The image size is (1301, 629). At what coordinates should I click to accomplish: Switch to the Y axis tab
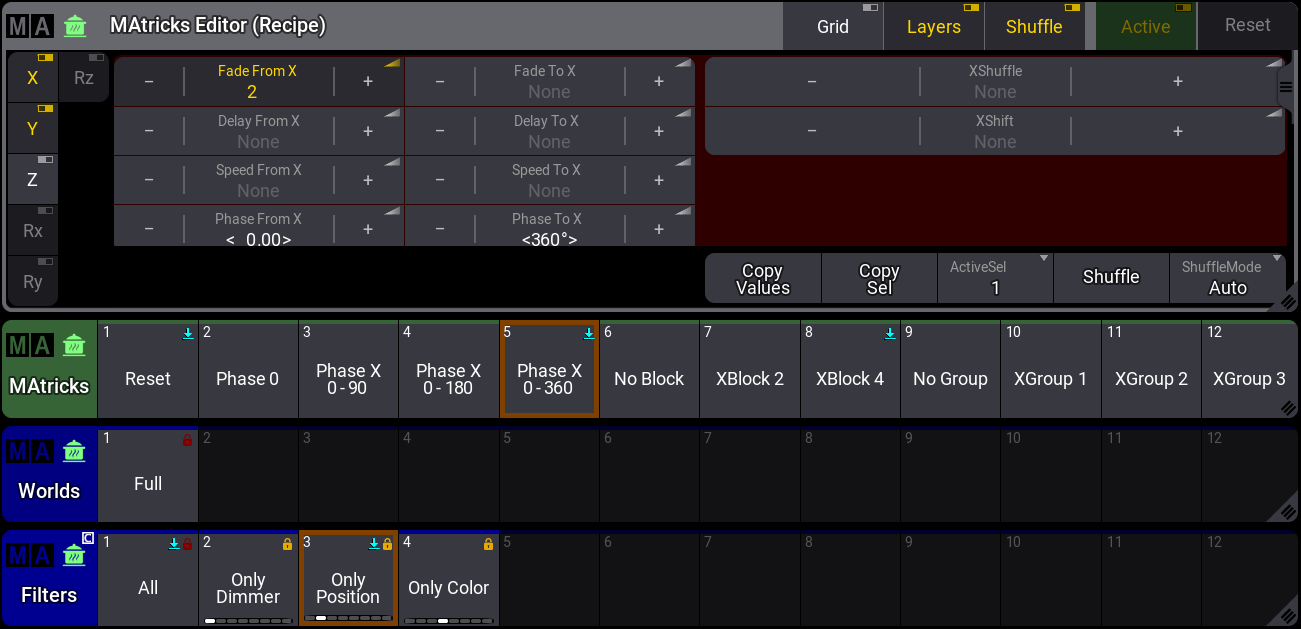pos(33,129)
